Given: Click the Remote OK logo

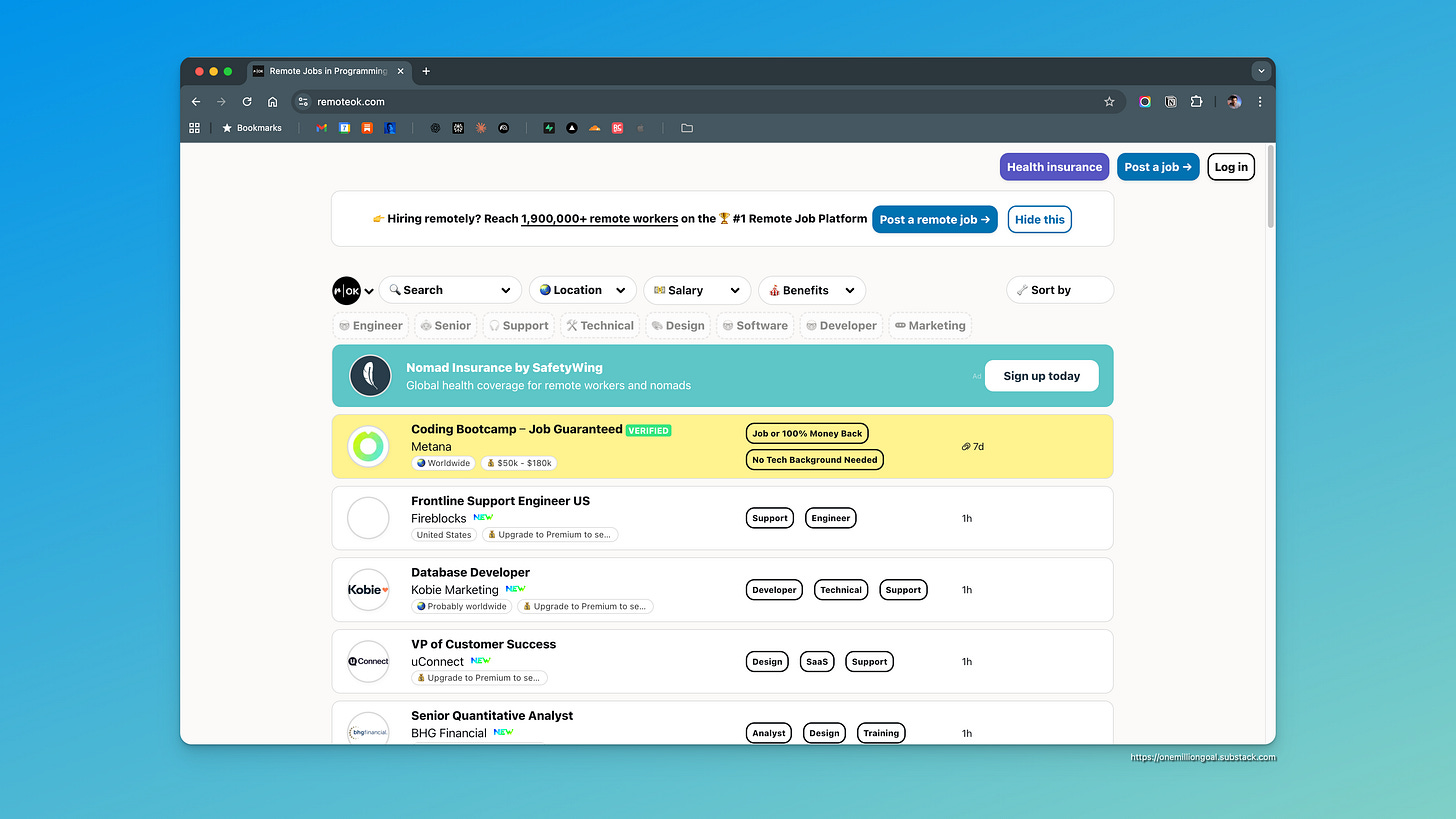Looking at the screenshot, I should click(346, 290).
